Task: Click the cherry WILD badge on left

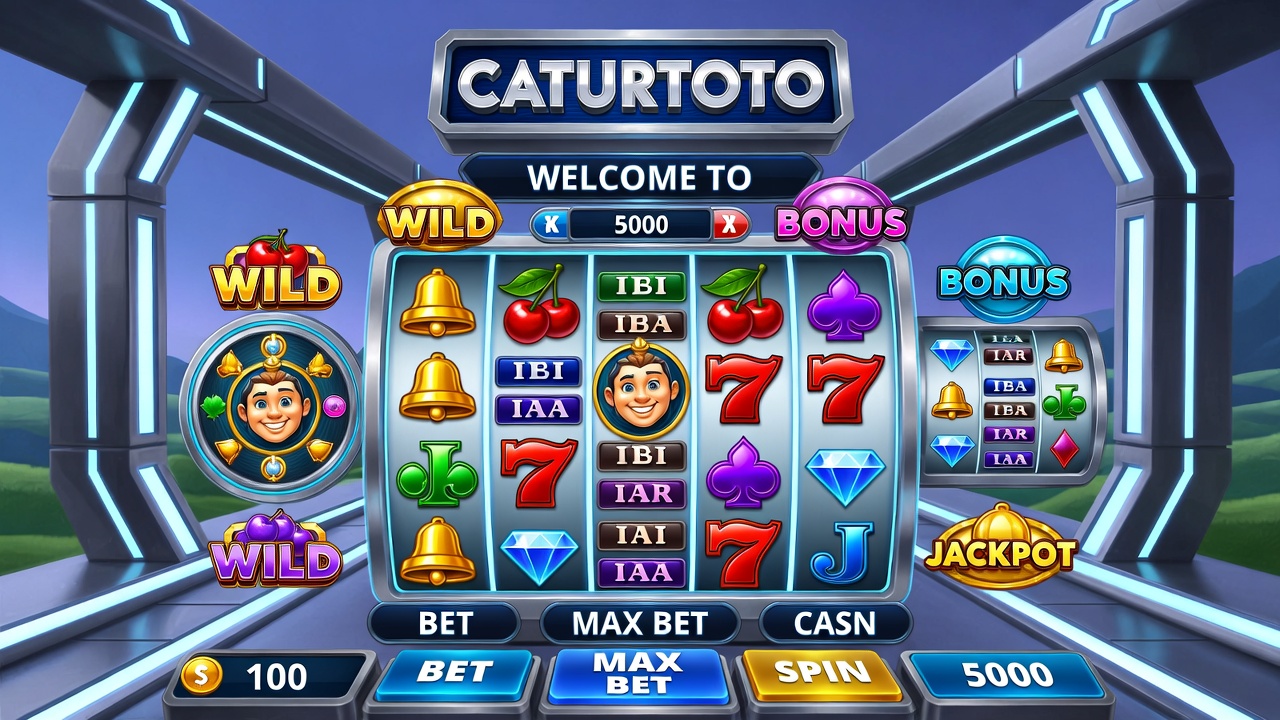Action: [x=276, y=270]
